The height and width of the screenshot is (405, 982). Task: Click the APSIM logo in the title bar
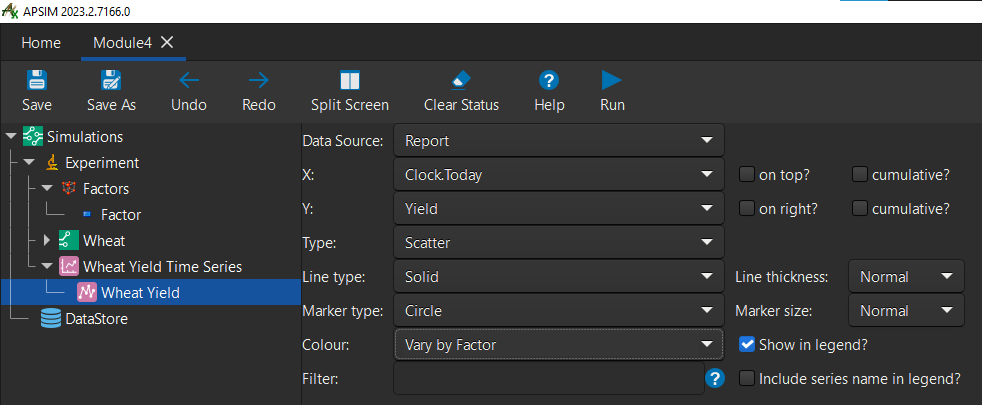(12, 11)
